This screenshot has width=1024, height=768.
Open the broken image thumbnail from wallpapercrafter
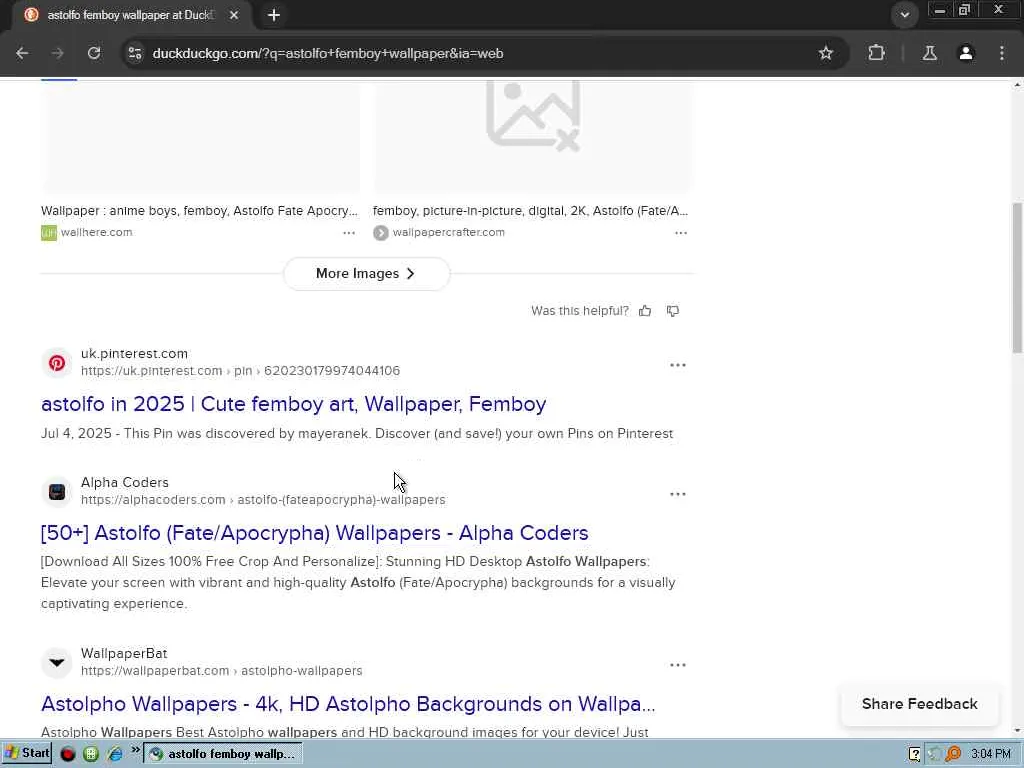533,136
